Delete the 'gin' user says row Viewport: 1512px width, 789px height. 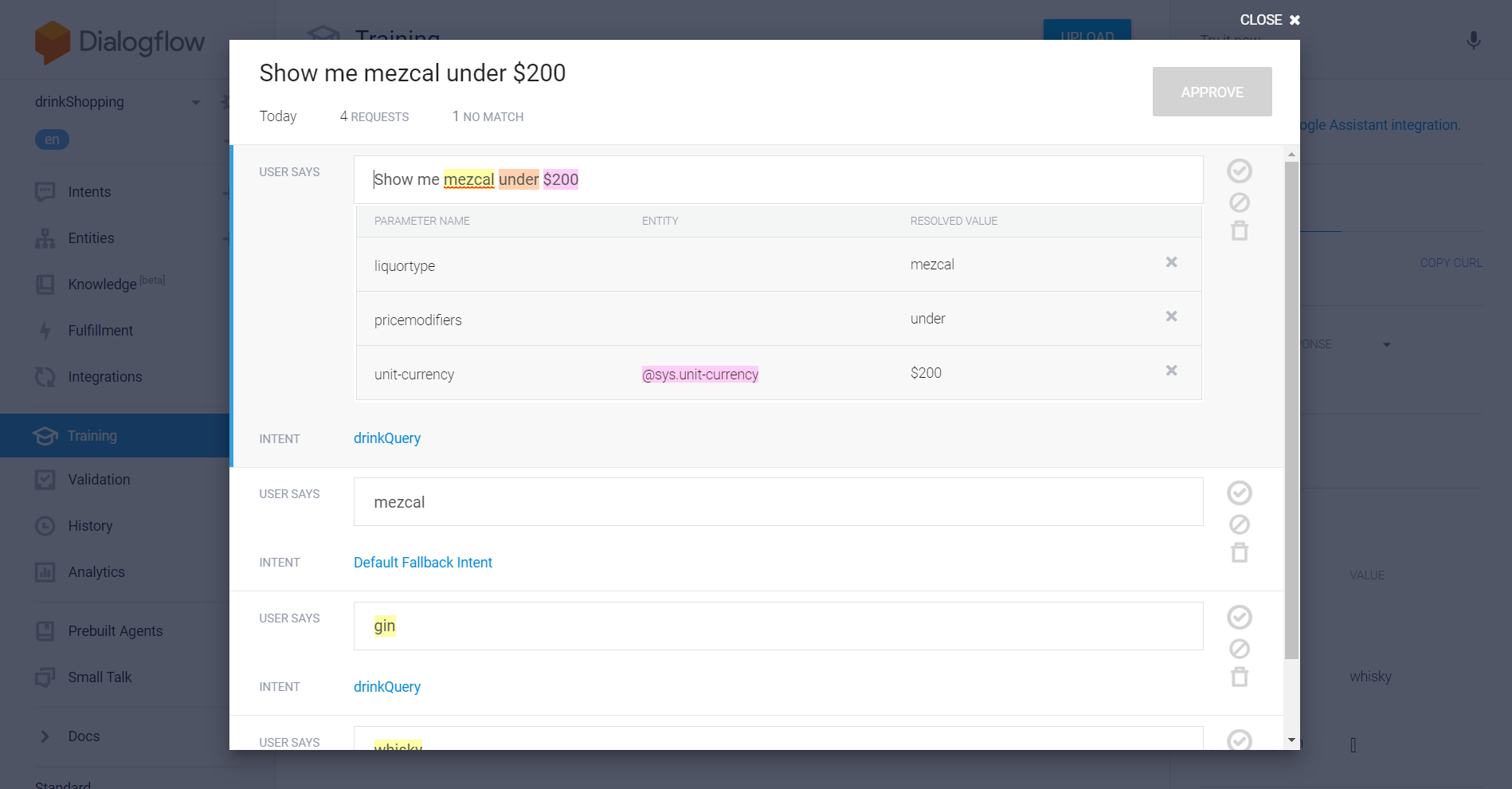coord(1240,677)
